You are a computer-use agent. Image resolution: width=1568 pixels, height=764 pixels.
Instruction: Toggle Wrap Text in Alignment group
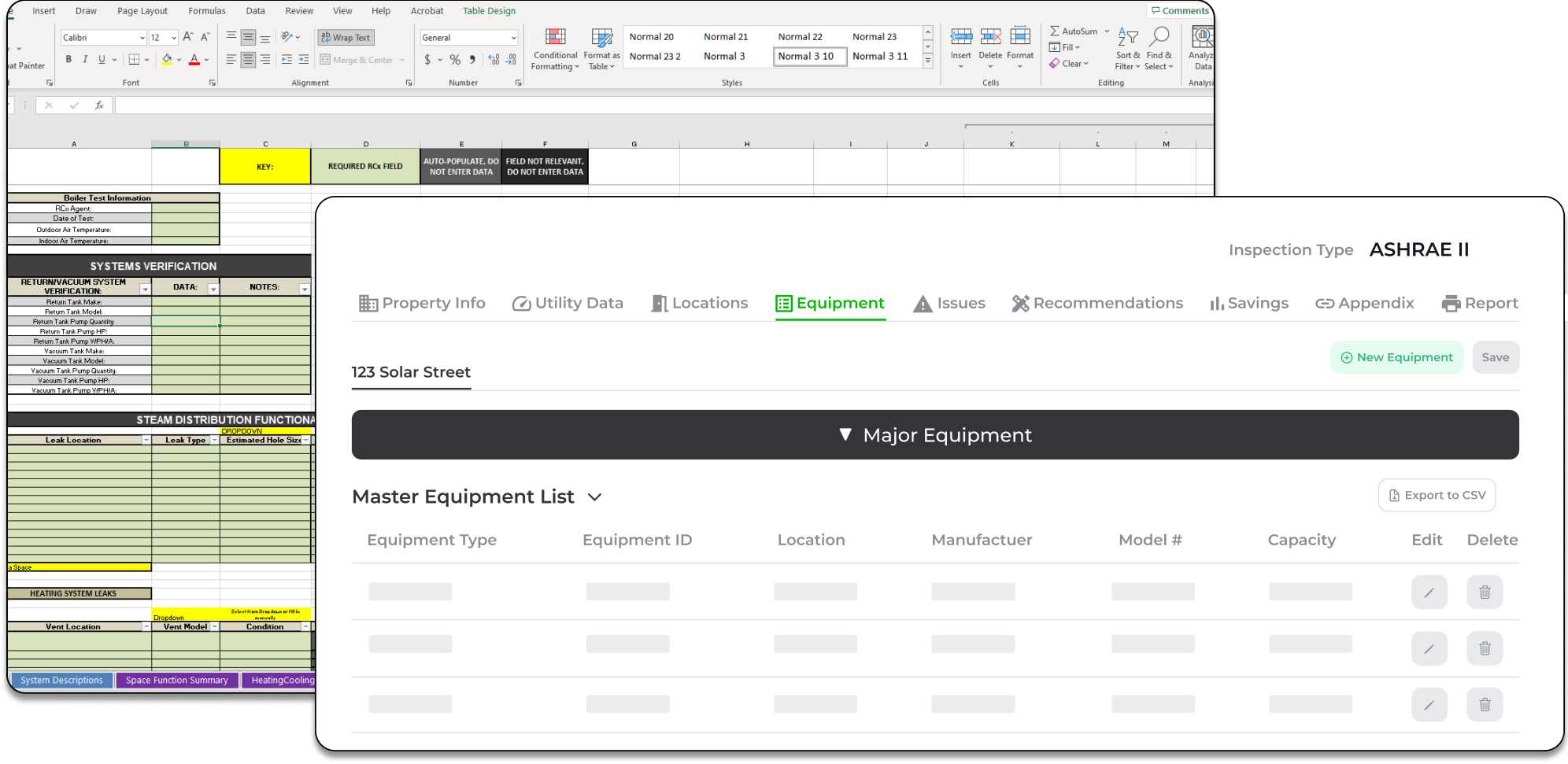point(346,37)
